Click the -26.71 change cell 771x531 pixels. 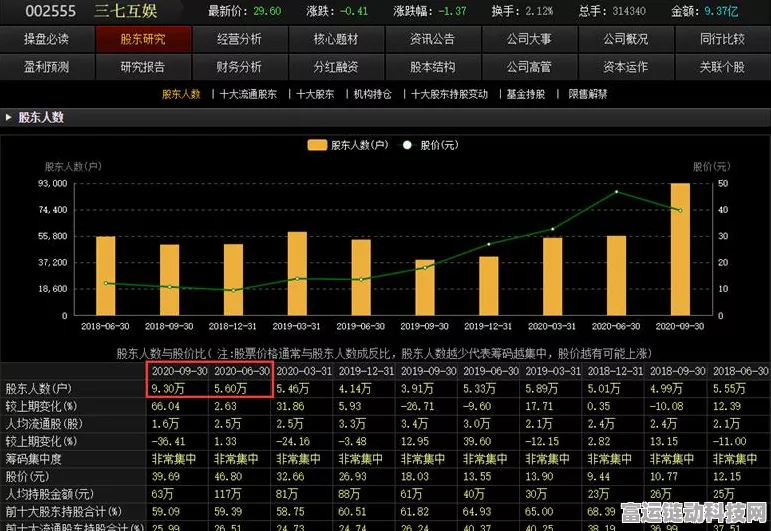coord(417,406)
